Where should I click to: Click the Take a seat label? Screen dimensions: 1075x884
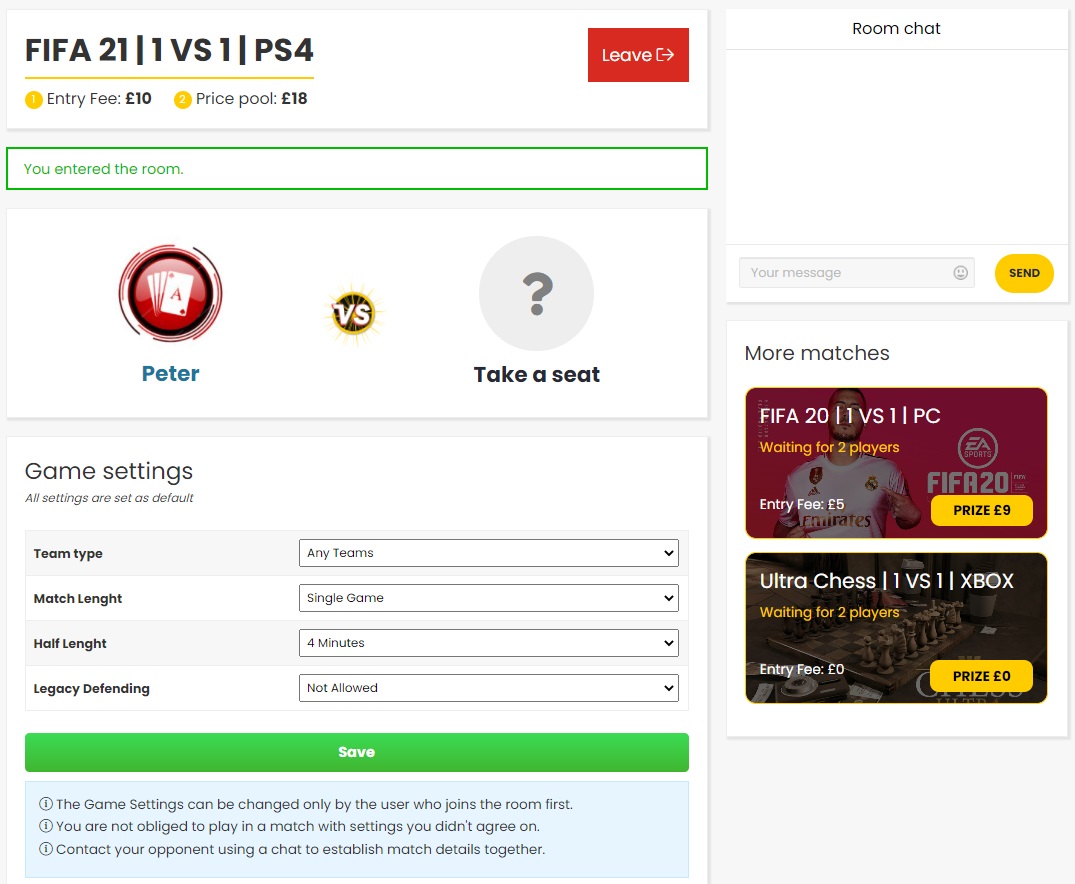536,374
